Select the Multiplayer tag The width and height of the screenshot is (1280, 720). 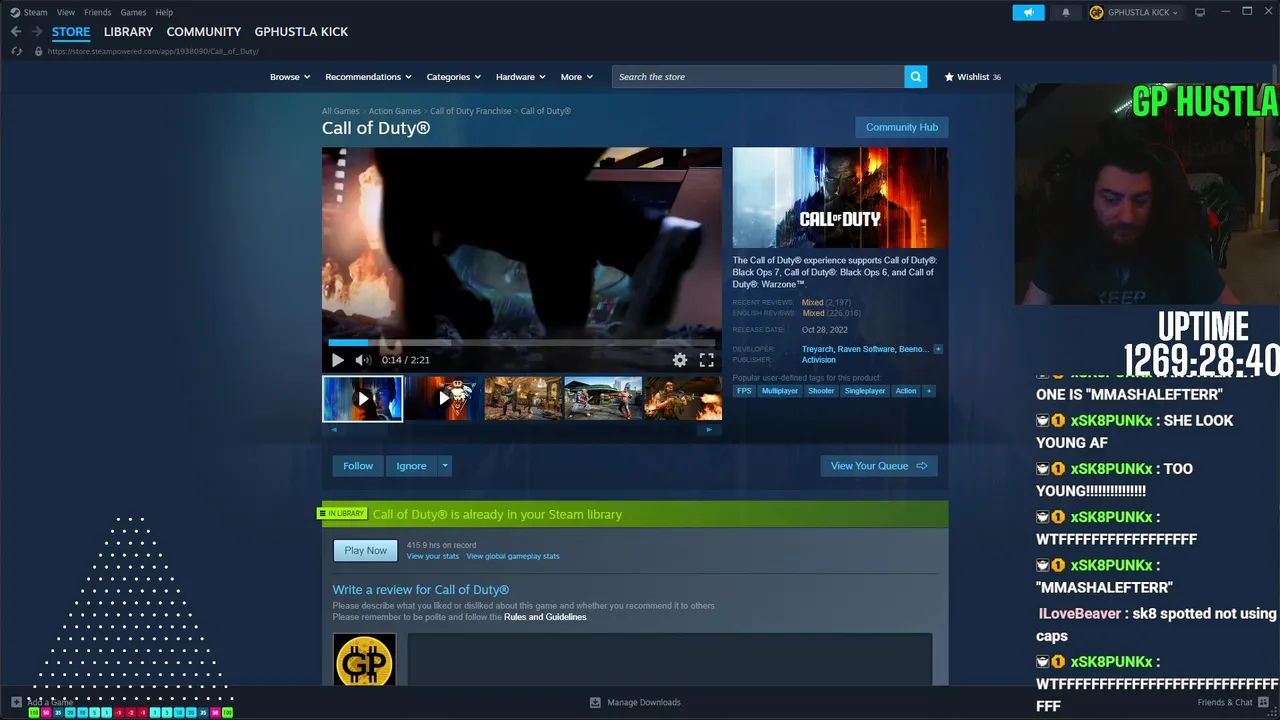(780, 391)
